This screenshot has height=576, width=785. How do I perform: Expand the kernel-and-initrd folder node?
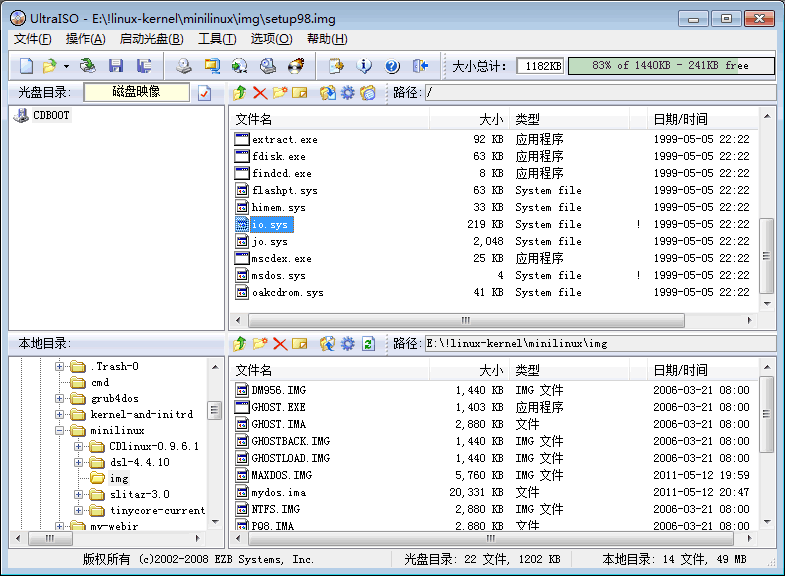coord(60,414)
